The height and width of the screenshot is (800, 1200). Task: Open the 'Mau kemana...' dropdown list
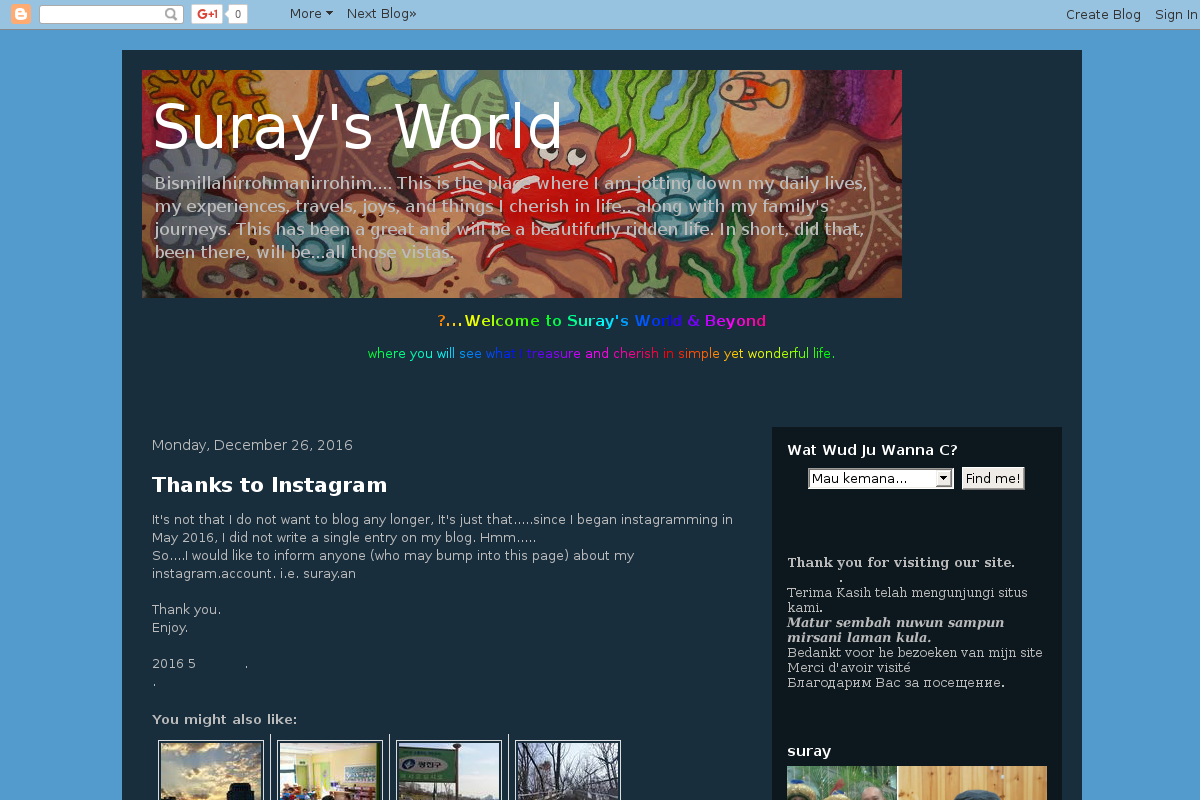pyautogui.click(x=872, y=479)
